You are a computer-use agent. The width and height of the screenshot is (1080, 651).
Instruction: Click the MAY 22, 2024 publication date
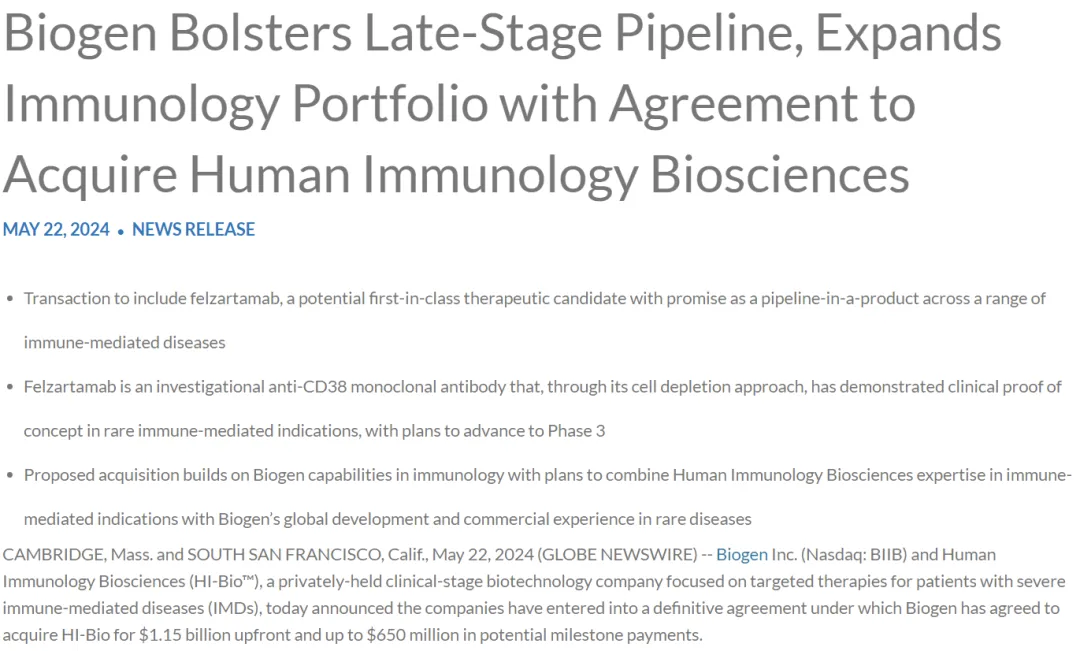[x=56, y=229]
